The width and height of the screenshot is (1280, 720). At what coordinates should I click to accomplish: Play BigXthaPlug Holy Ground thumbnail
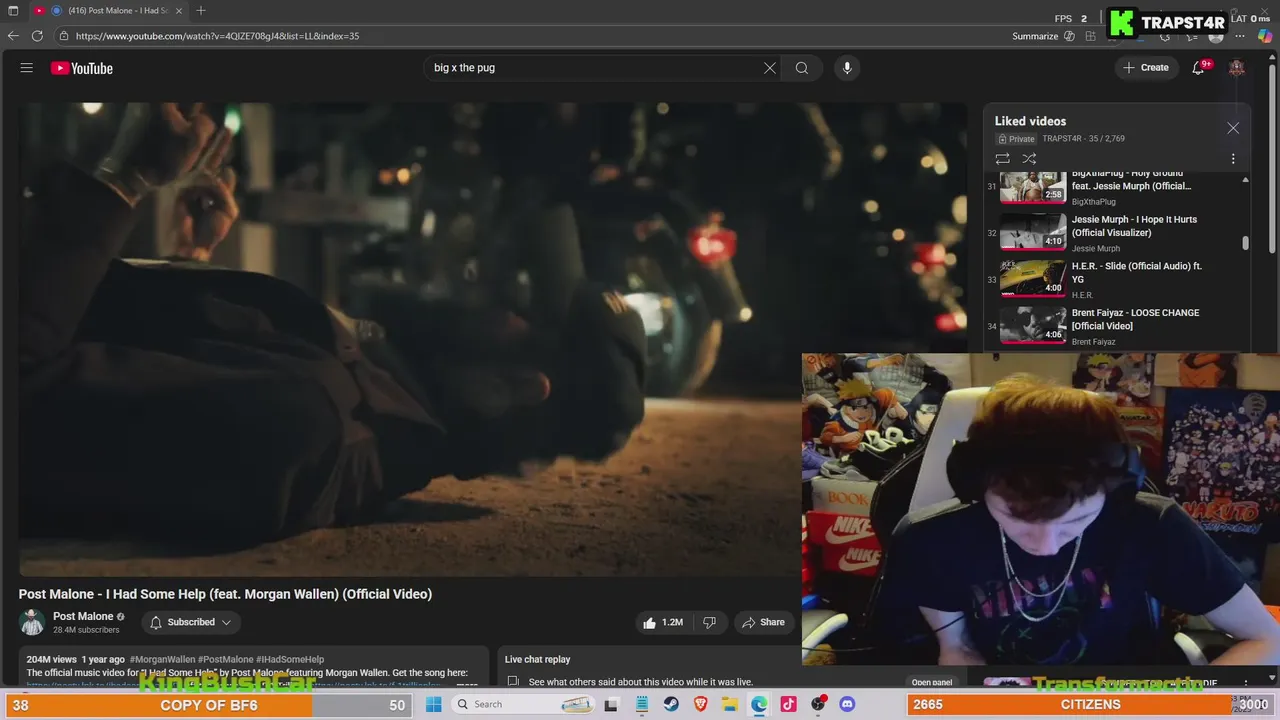point(1033,186)
